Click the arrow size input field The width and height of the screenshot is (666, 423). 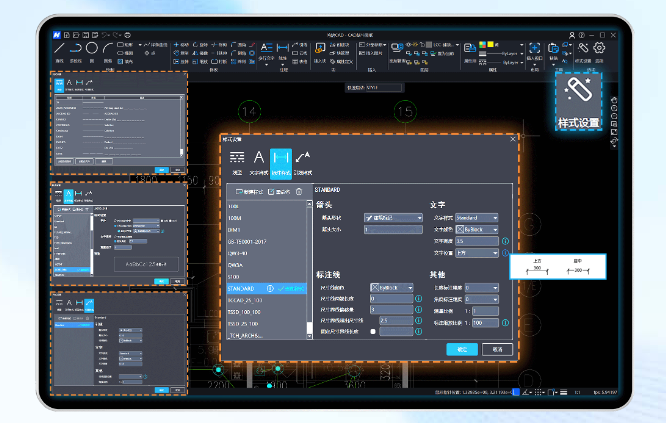393,230
